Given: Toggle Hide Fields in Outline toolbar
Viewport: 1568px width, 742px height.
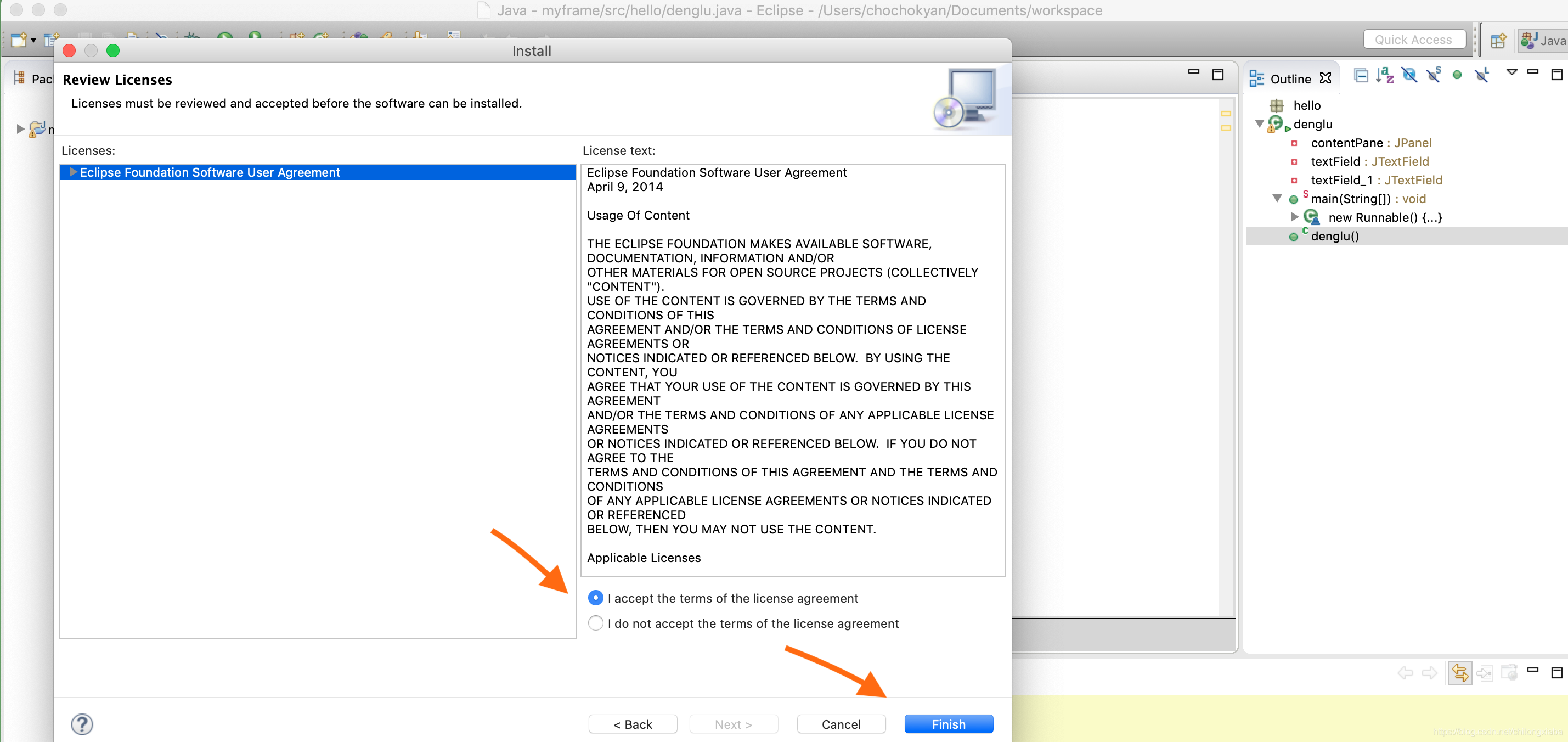Looking at the screenshot, I should coord(1408,76).
